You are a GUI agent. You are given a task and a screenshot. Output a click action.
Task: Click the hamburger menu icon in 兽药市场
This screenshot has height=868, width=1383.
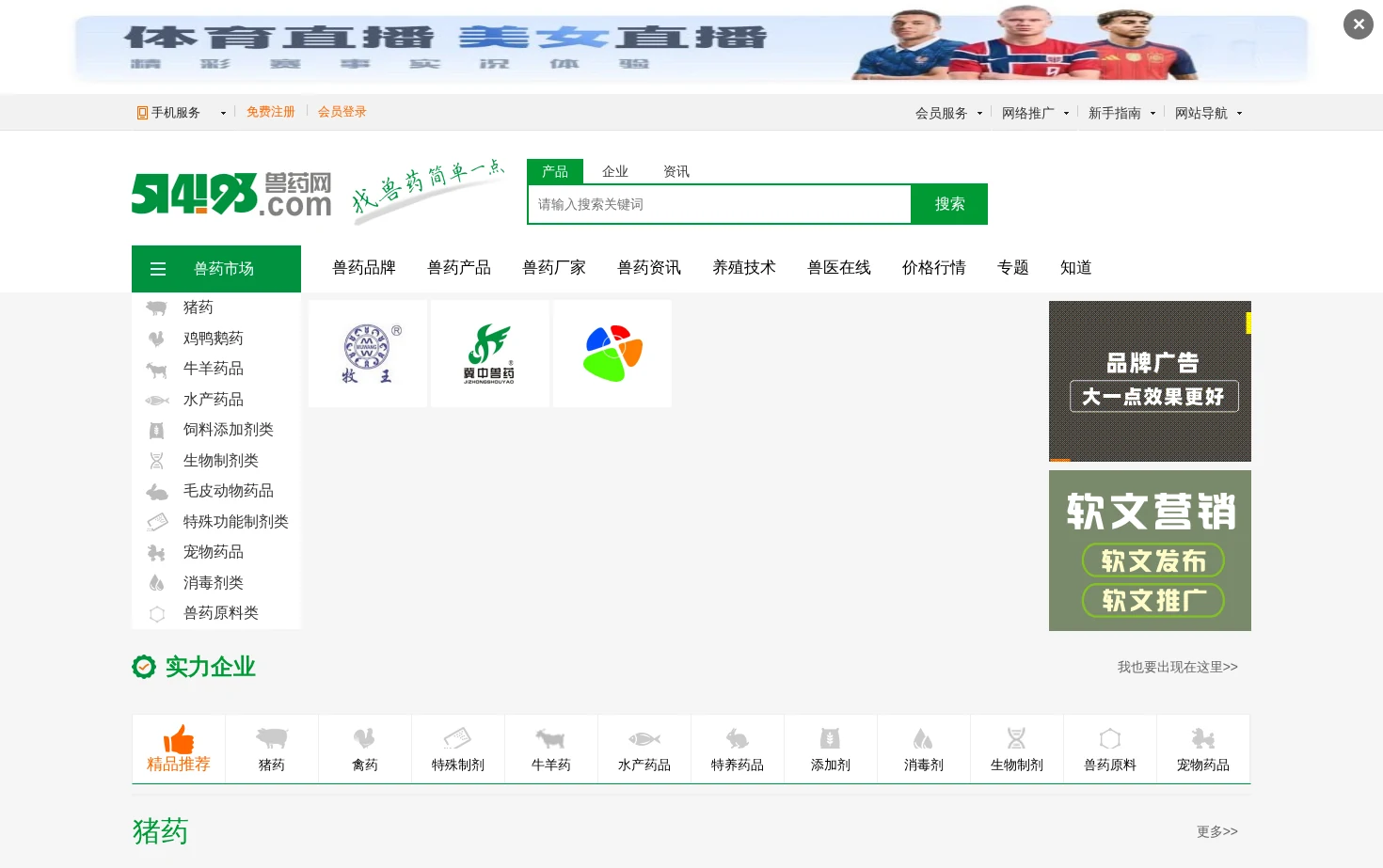pyautogui.click(x=158, y=269)
